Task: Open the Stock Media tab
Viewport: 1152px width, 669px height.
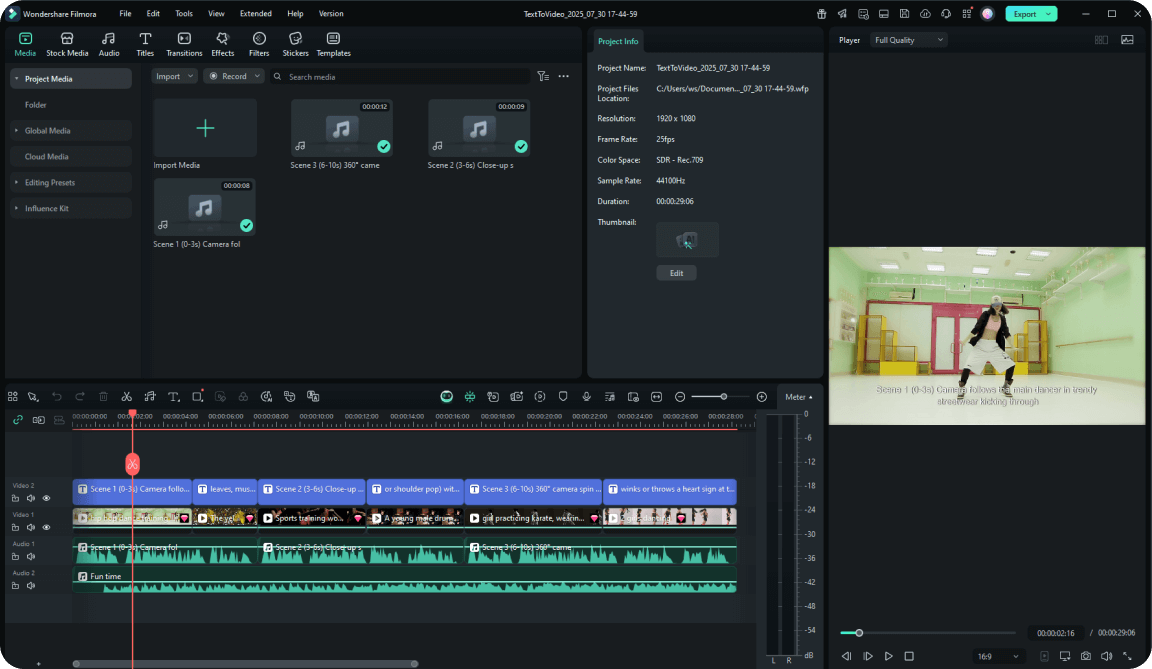Action: pyautogui.click(x=67, y=44)
